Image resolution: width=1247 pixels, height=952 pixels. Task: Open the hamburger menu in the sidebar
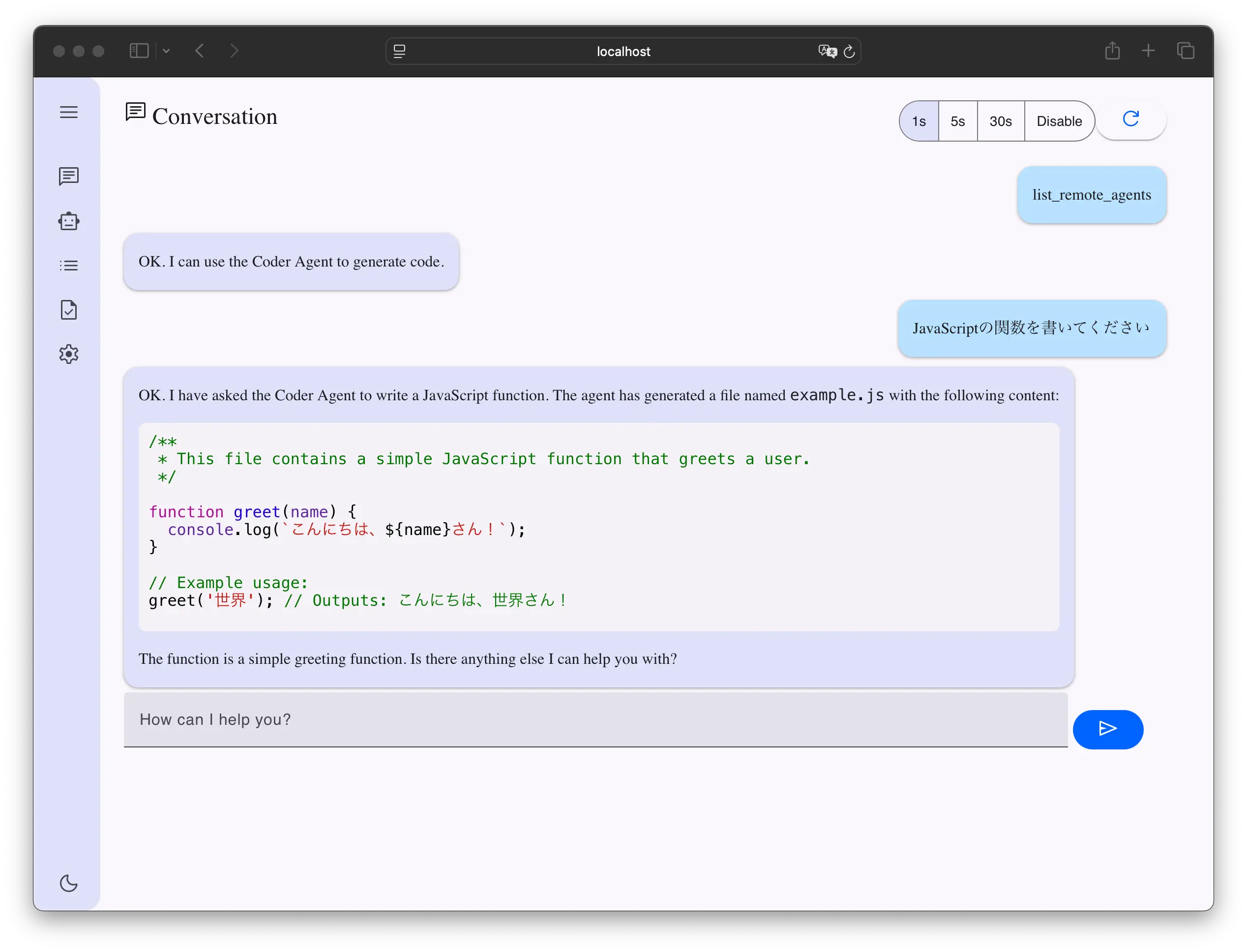(68, 112)
